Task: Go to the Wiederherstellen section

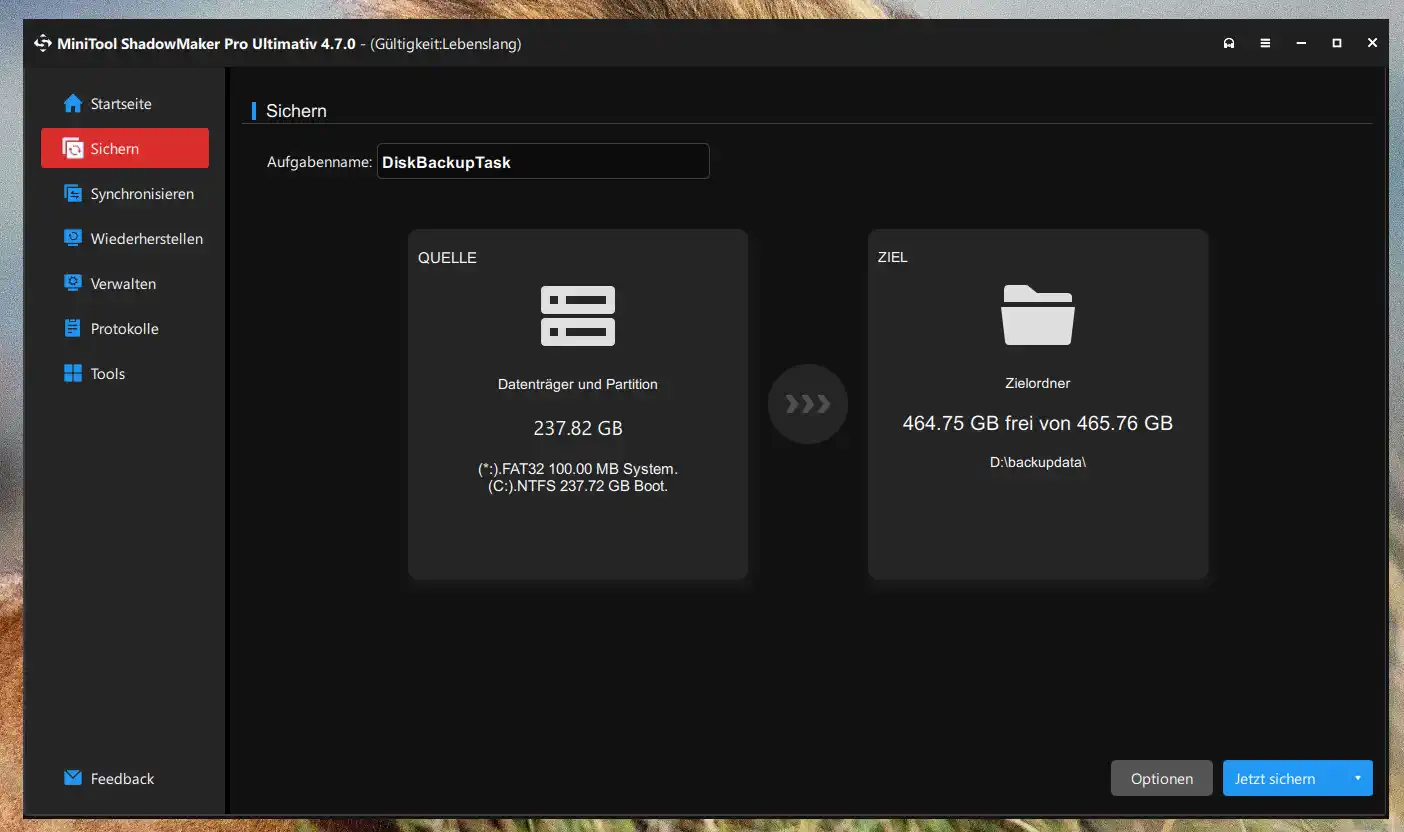Action: pyautogui.click(x=125, y=239)
